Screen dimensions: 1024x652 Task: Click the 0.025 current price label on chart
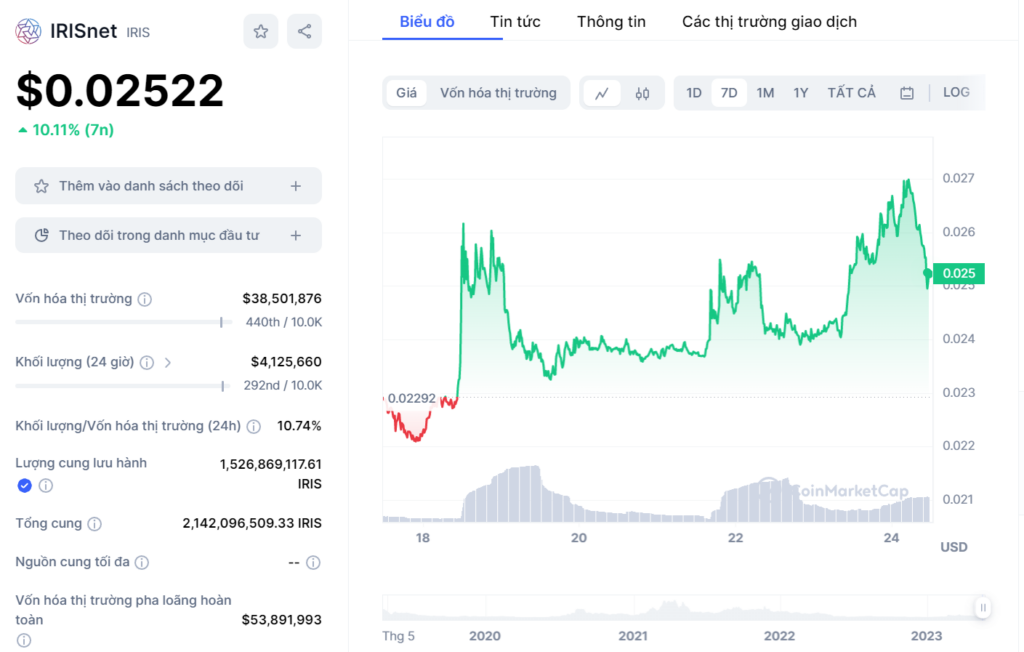[x=960, y=273]
